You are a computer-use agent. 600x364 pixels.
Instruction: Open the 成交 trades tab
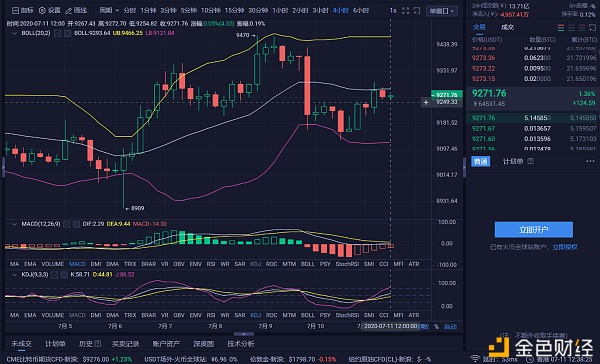pyautogui.click(x=507, y=27)
